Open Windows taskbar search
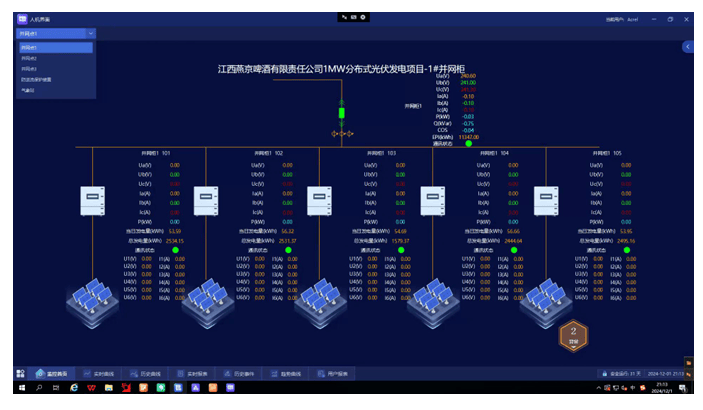This screenshot has height=410, width=703. pyautogui.click(x=39, y=388)
